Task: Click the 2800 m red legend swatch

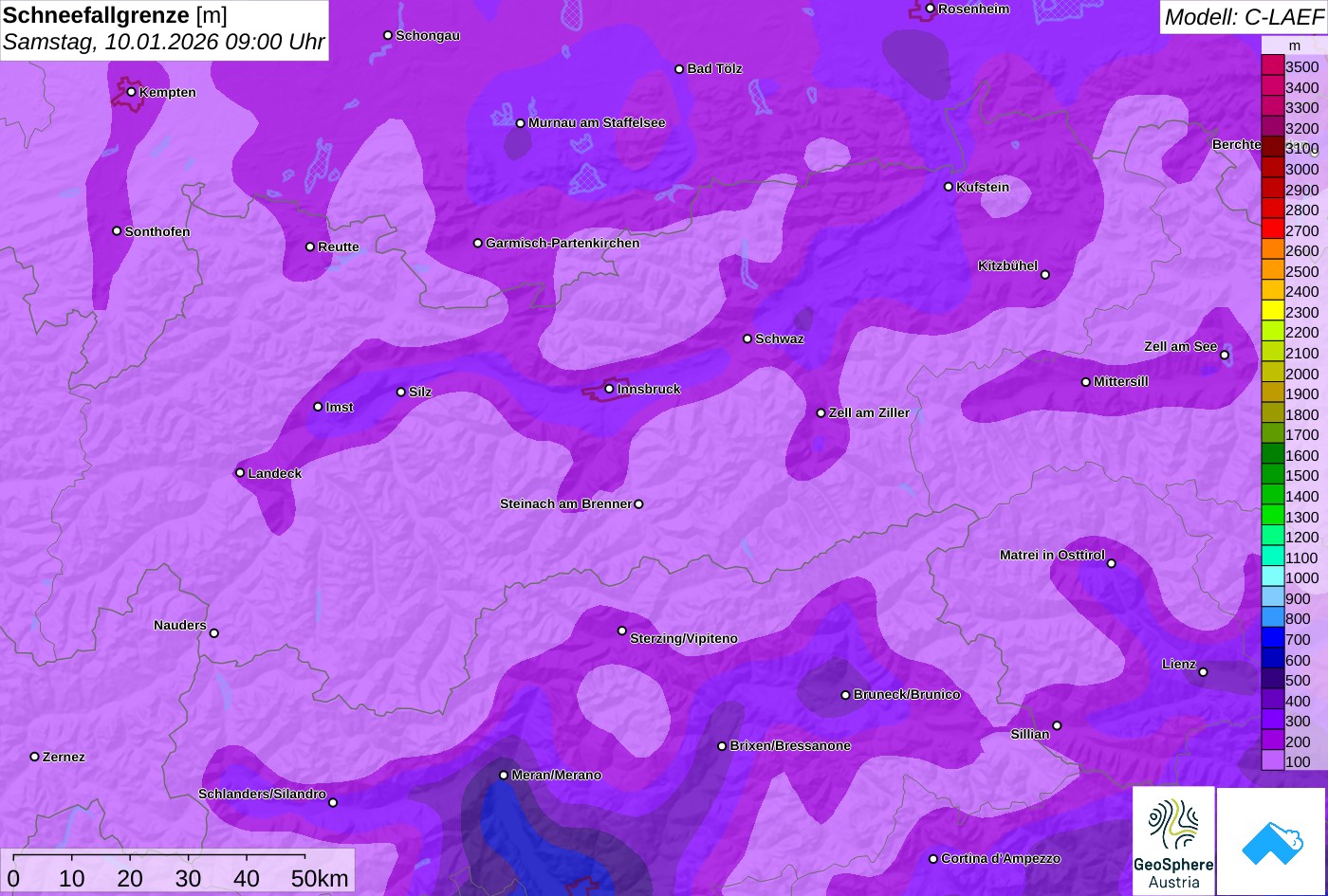Action: pyautogui.click(x=1272, y=210)
